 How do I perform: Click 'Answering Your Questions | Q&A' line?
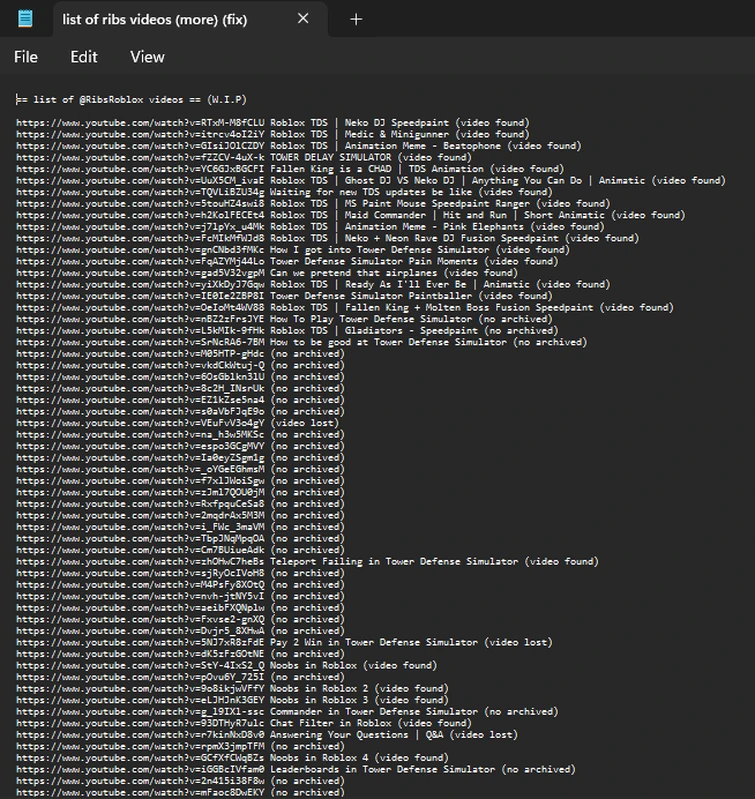tap(267, 735)
